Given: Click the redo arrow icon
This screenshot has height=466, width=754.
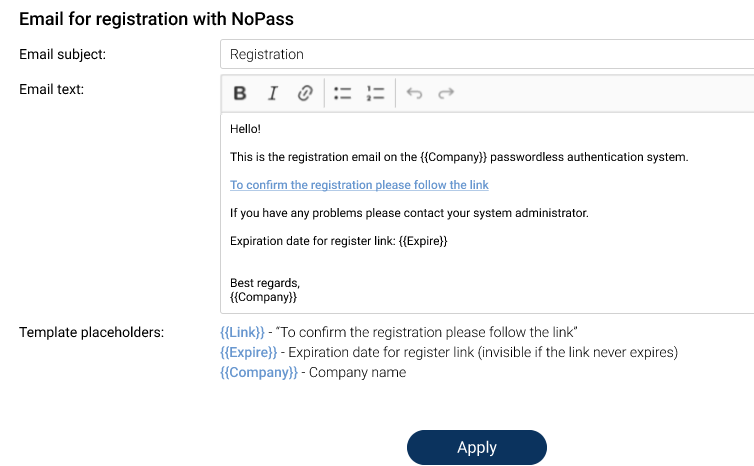Looking at the screenshot, I should [x=446, y=93].
